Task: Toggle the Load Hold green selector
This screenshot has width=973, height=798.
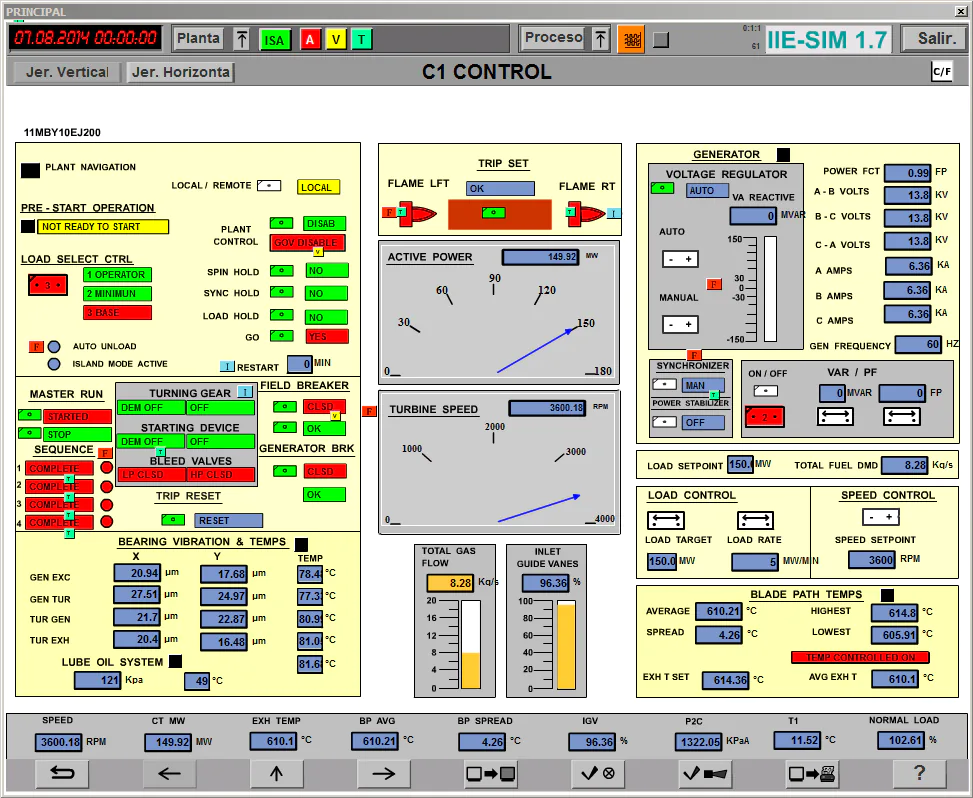Action: (282, 315)
